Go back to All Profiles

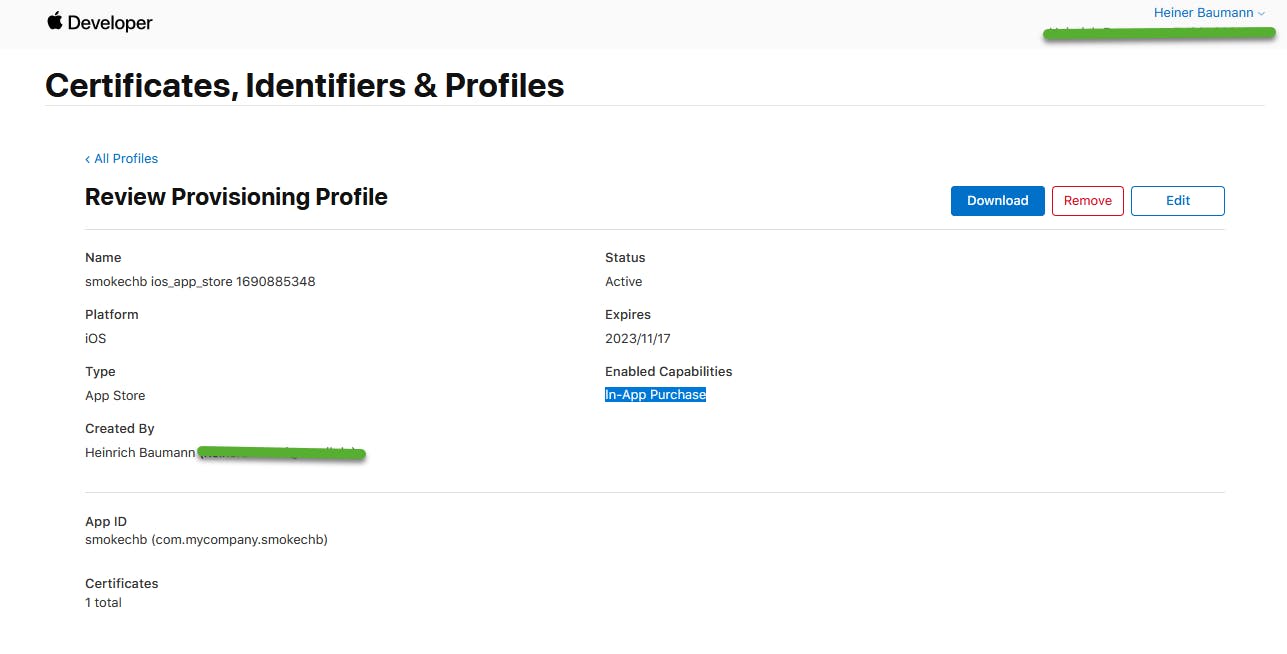[x=121, y=159]
